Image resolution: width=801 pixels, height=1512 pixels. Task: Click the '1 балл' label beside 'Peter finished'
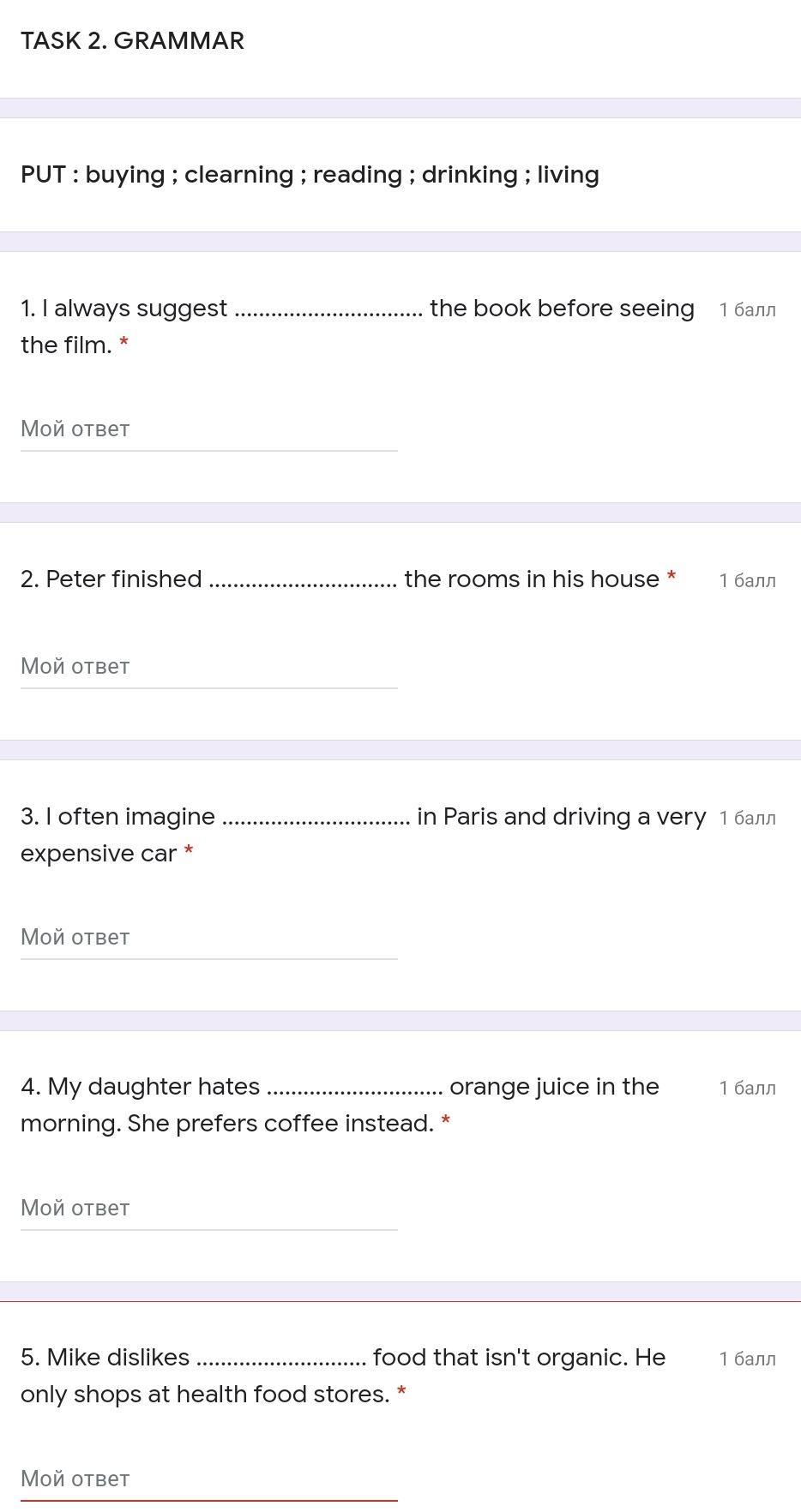[x=747, y=581]
